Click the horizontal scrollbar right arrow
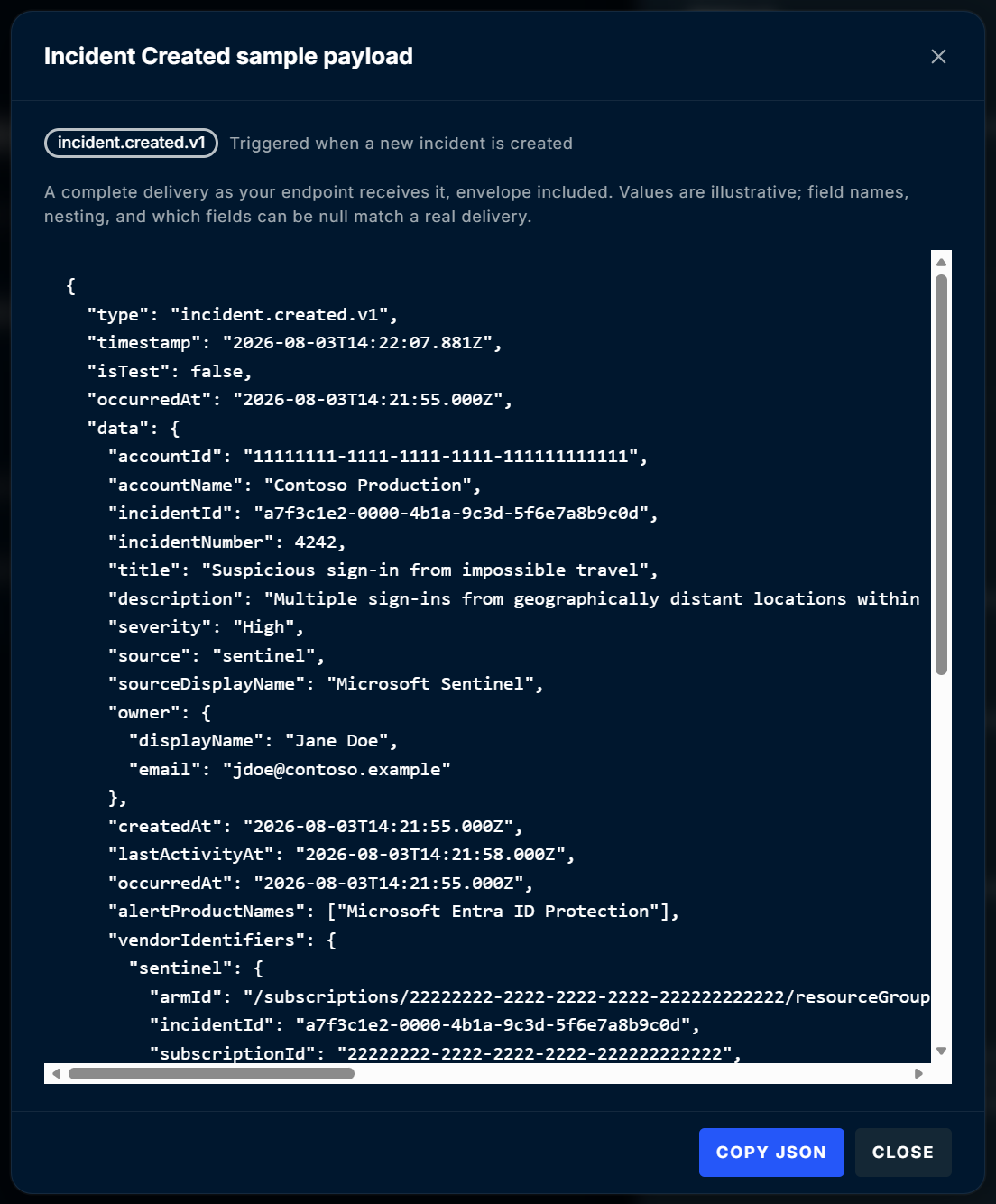The height and width of the screenshot is (1204, 996). click(x=918, y=1073)
